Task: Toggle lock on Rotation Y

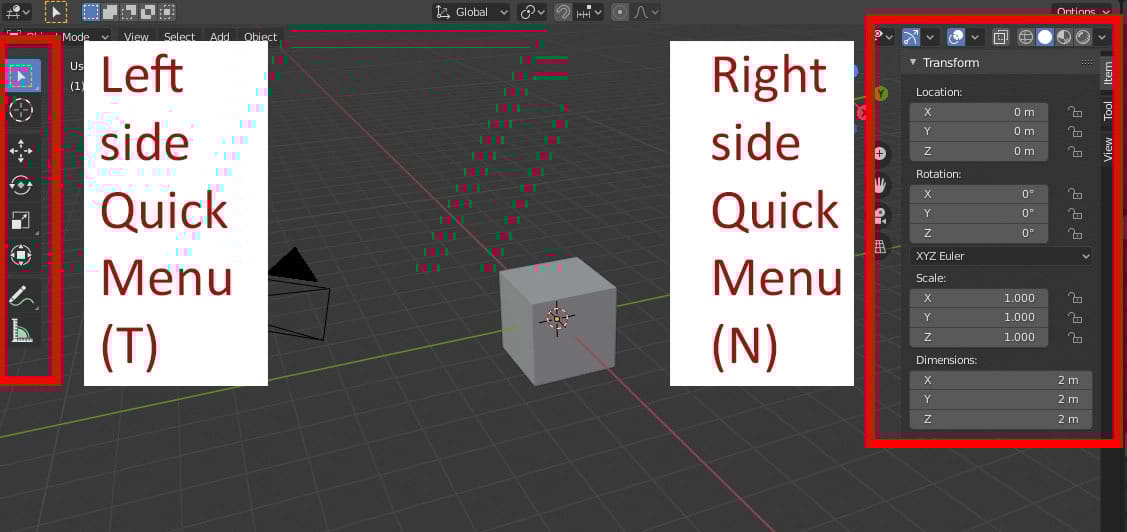Action: pyautogui.click(x=1075, y=214)
